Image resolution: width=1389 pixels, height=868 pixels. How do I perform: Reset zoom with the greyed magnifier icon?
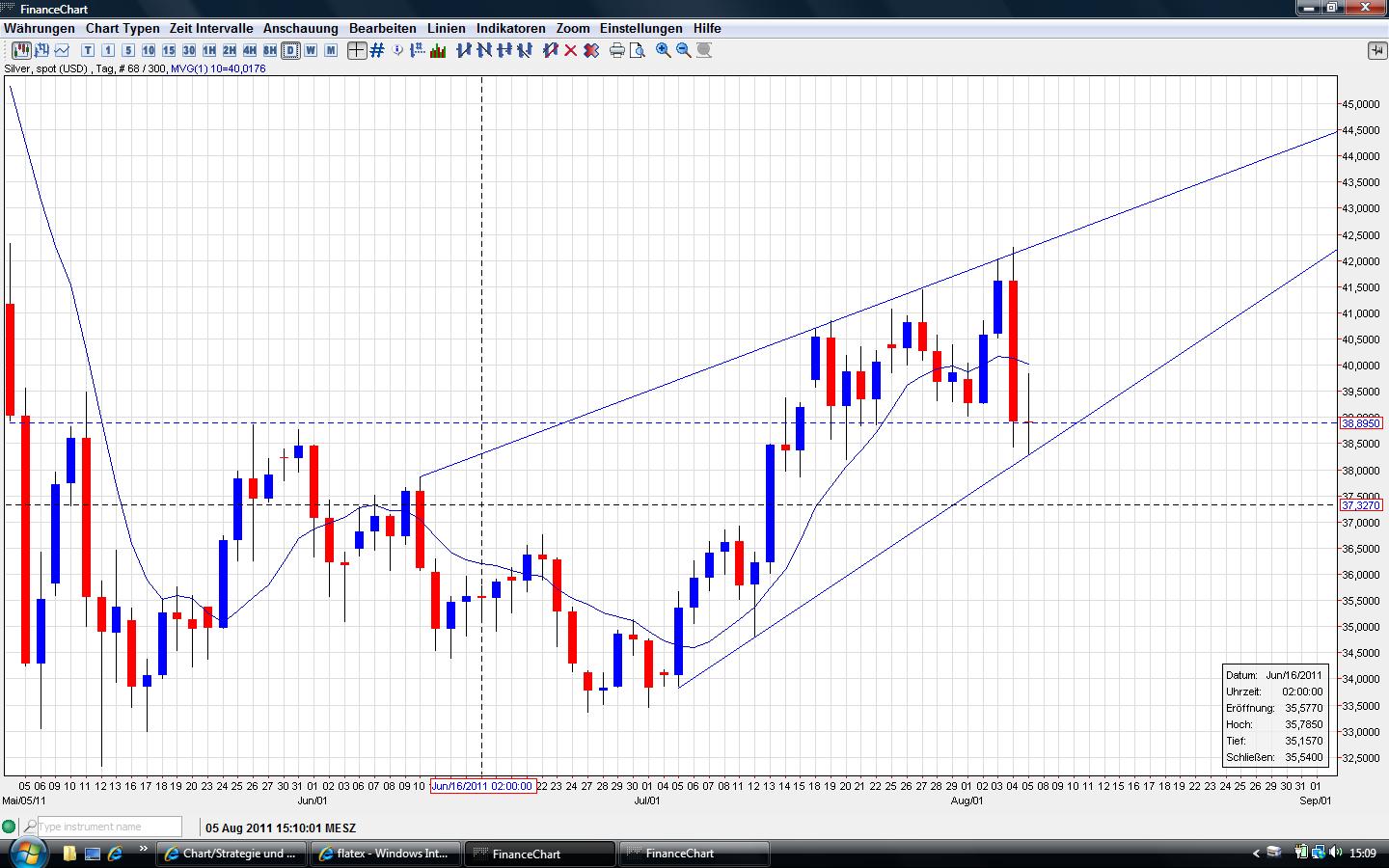704,50
